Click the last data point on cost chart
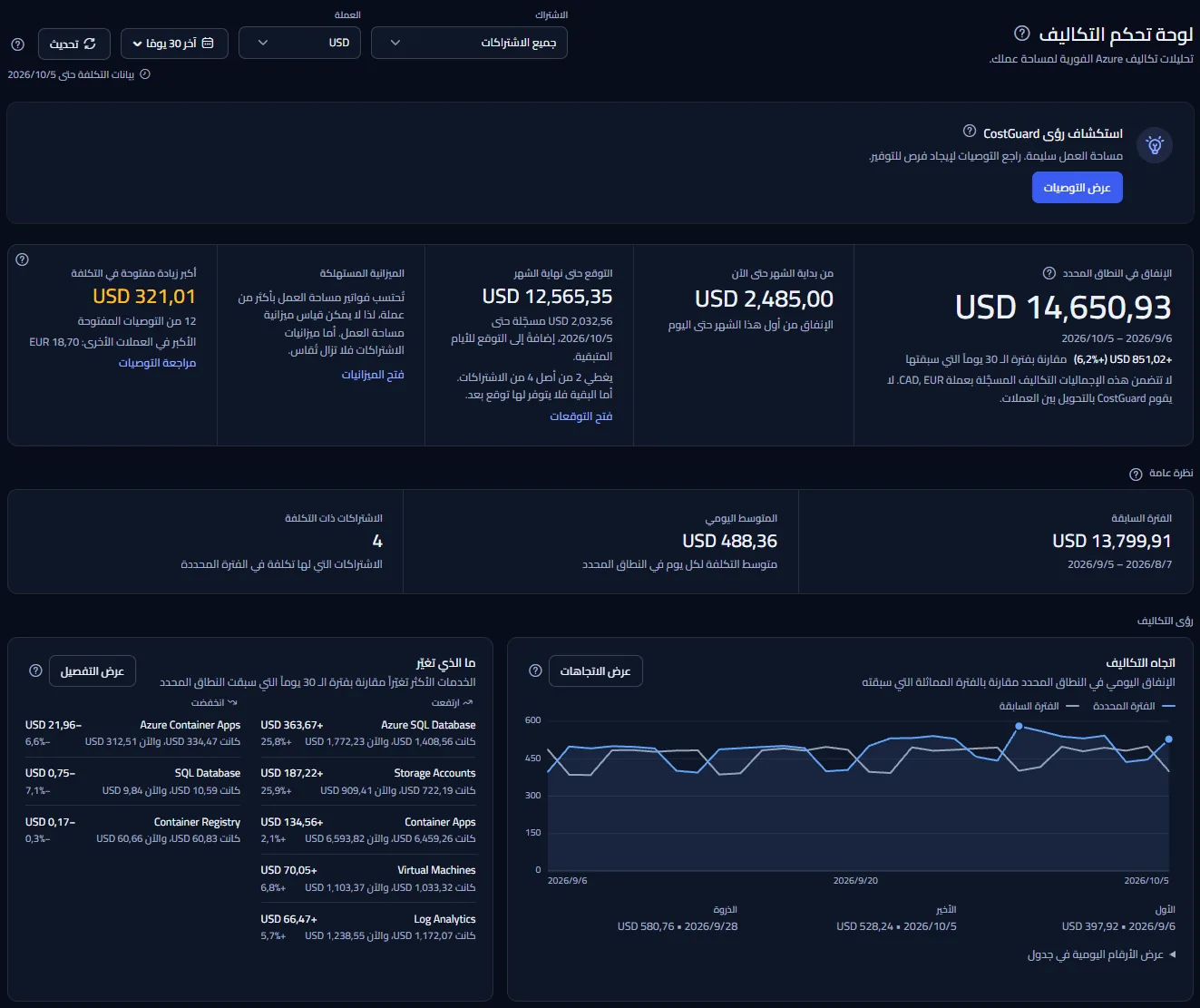 point(1168,739)
